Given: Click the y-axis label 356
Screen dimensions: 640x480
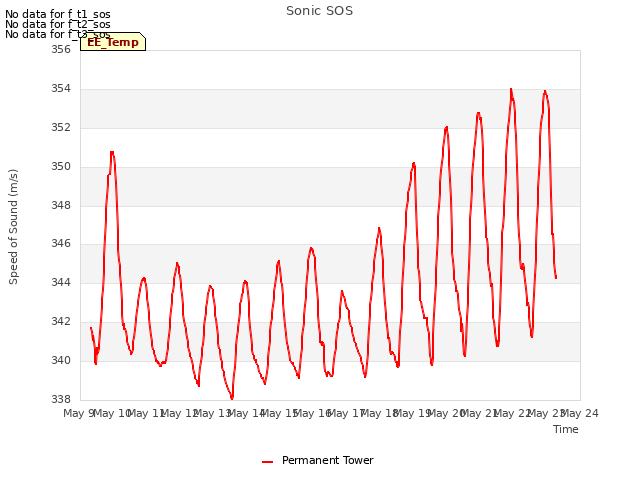Looking at the screenshot, I should 61,49.
